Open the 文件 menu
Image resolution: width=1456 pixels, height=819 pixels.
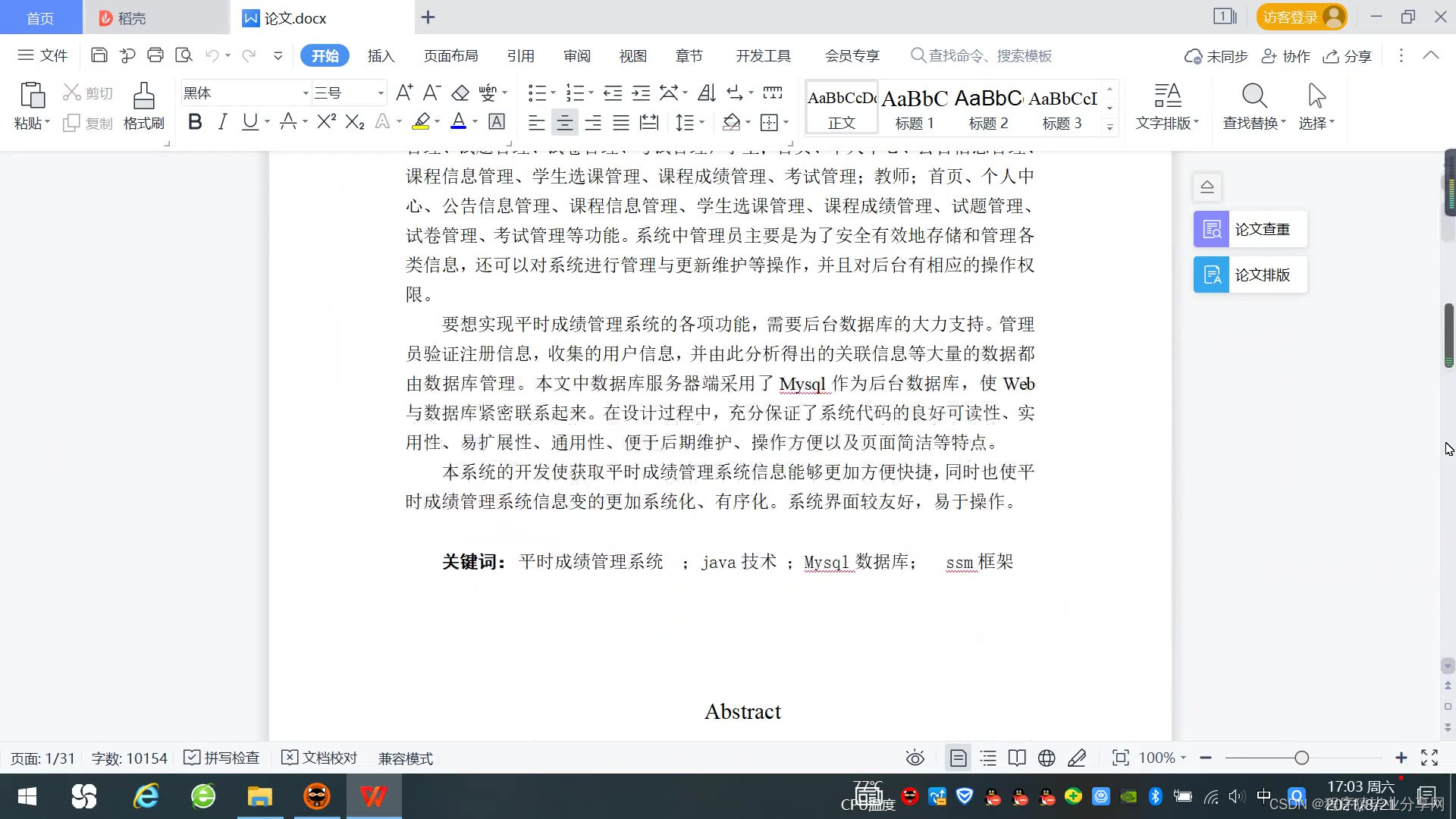point(42,55)
